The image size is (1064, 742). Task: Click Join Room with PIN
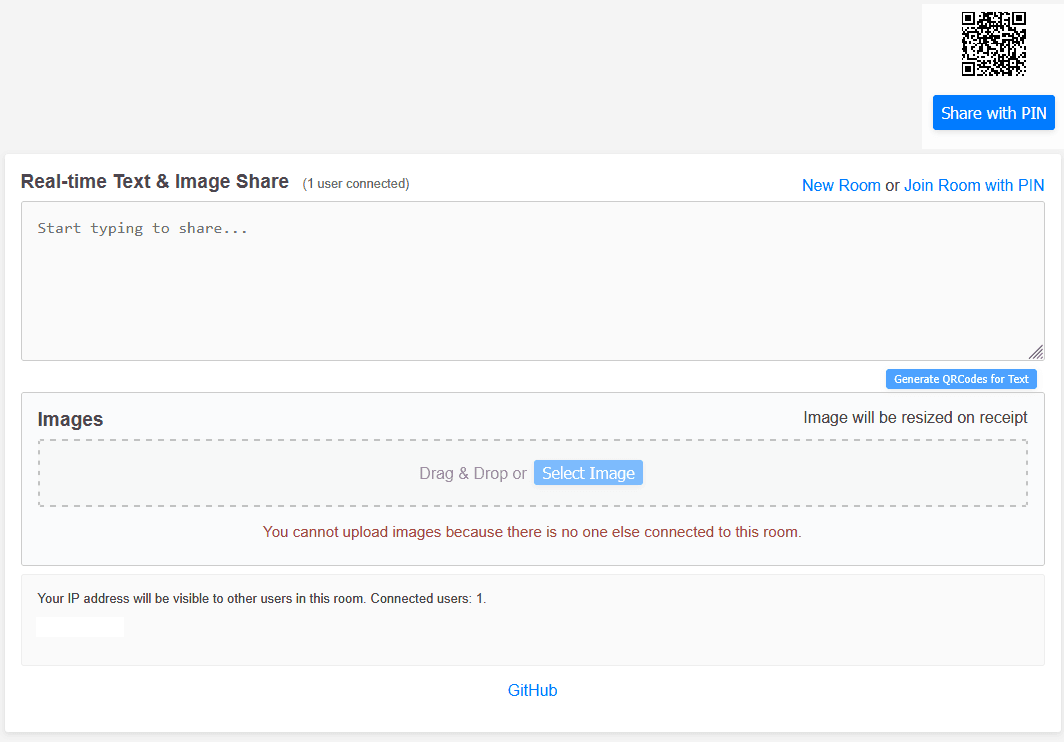pyautogui.click(x=973, y=185)
